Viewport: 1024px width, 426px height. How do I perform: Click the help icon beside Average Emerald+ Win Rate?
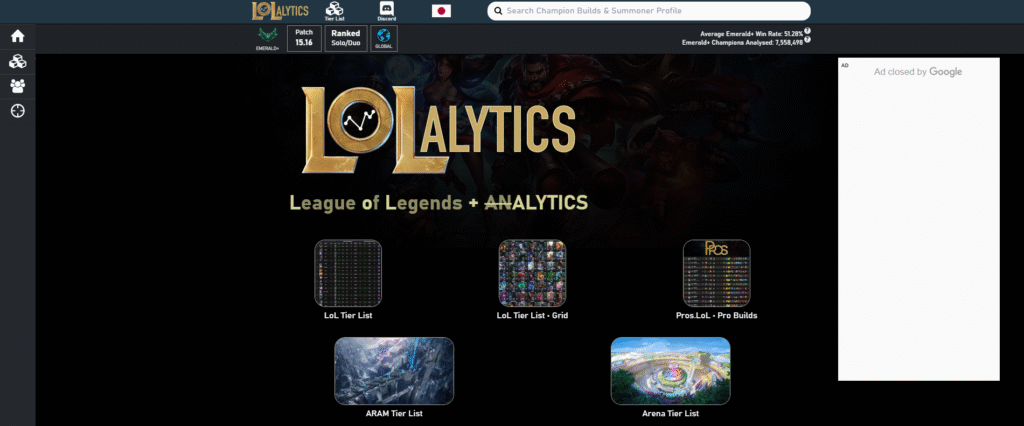tap(807, 31)
